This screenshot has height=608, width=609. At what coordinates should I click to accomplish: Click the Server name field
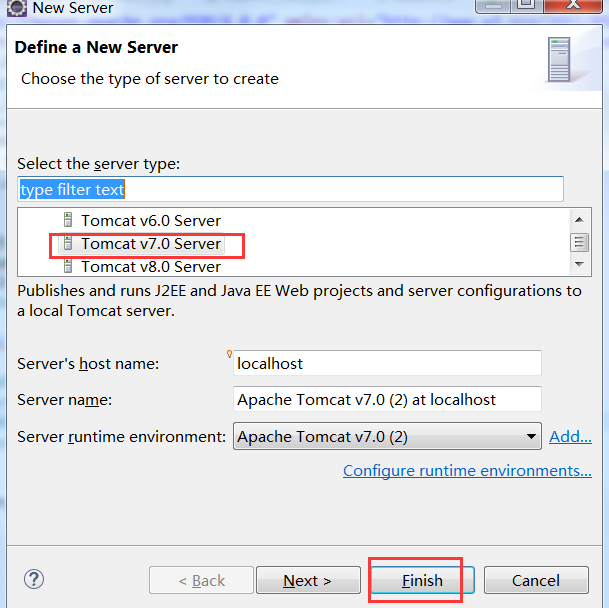387,399
